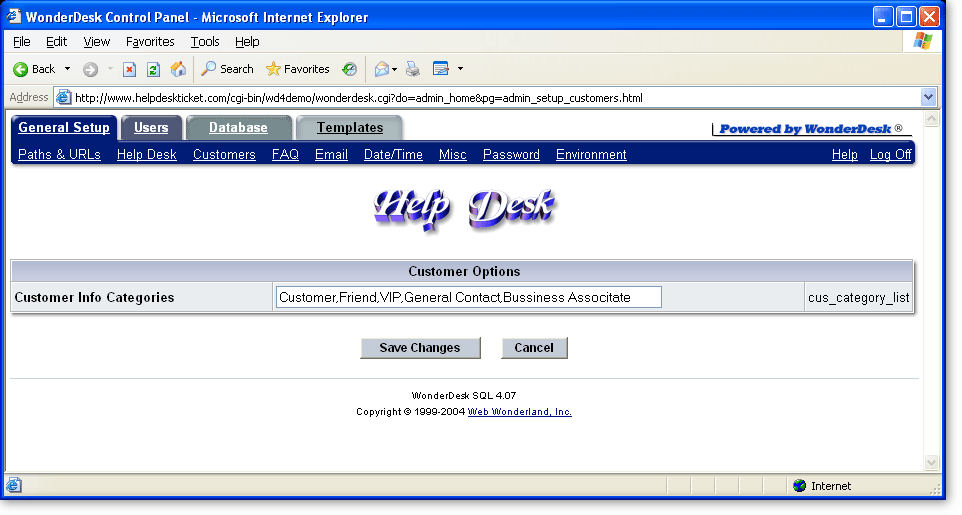The image size is (962, 515).
Task: Open the Help menu in the menu bar
Action: (247, 42)
